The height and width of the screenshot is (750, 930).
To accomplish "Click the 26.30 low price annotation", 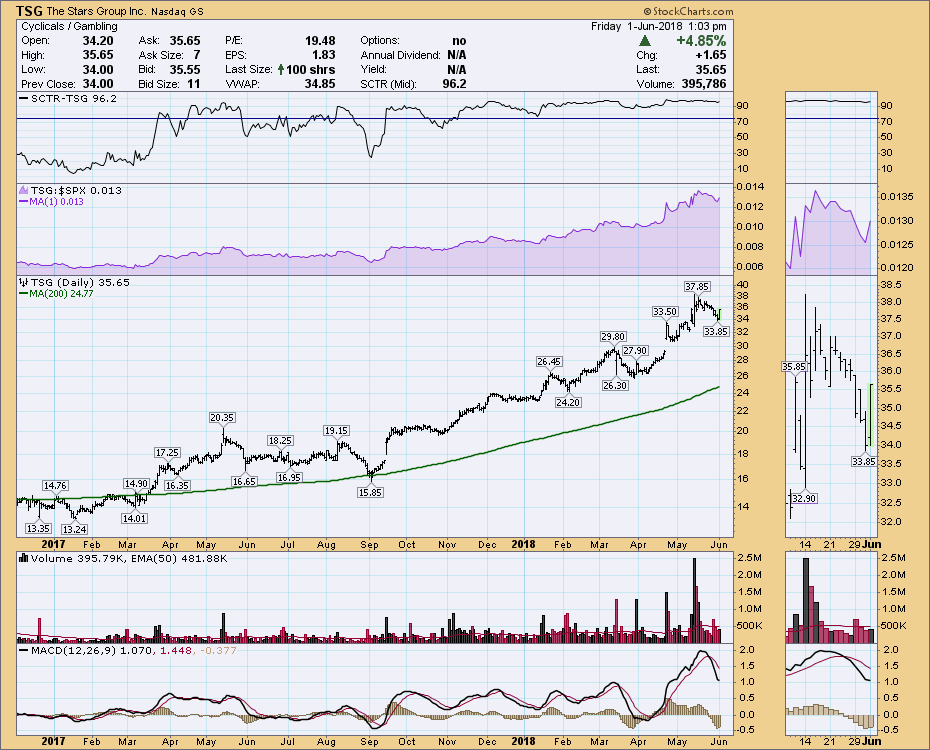I will click(x=614, y=385).
